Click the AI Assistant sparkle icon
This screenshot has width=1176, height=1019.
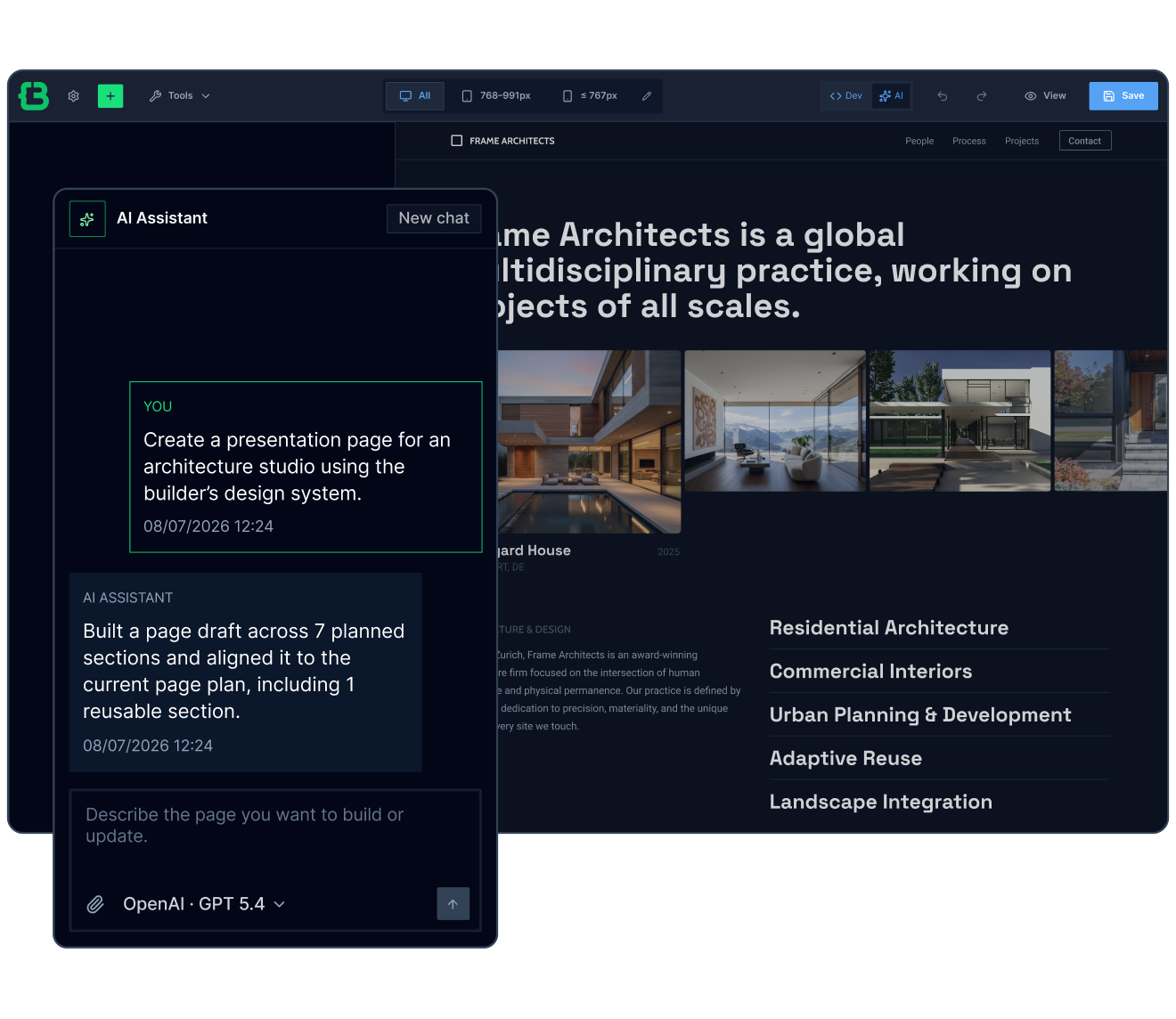pos(87,218)
